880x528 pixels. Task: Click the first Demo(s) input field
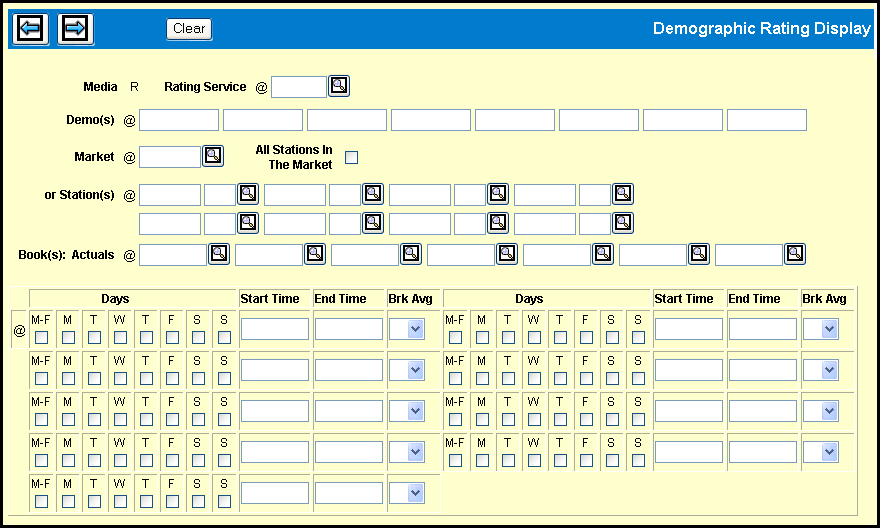coord(179,120)
